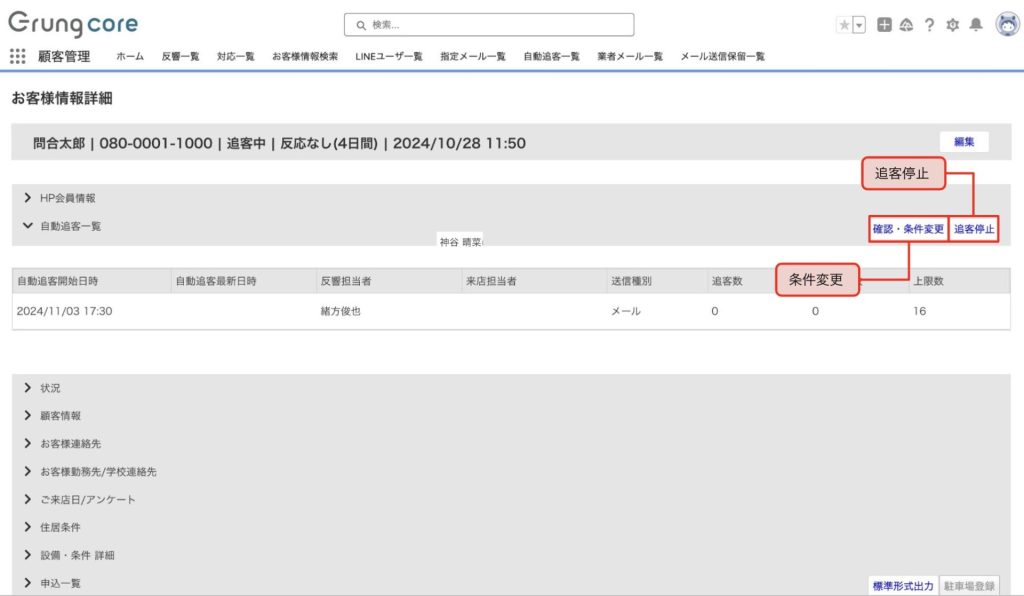Open the setup gear icon
The width and height of the screenshot is (1024, 596).
click(x=952, y=25)
